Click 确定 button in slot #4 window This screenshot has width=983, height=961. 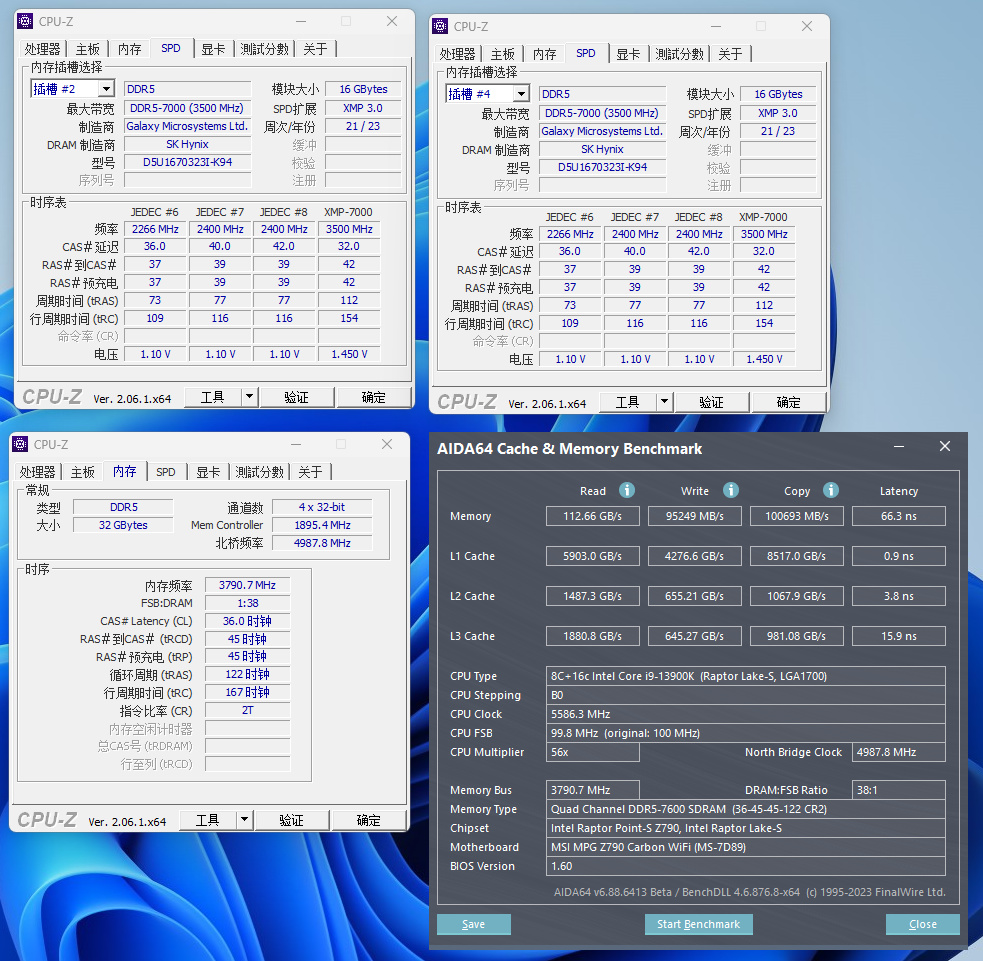click(789, 402)
